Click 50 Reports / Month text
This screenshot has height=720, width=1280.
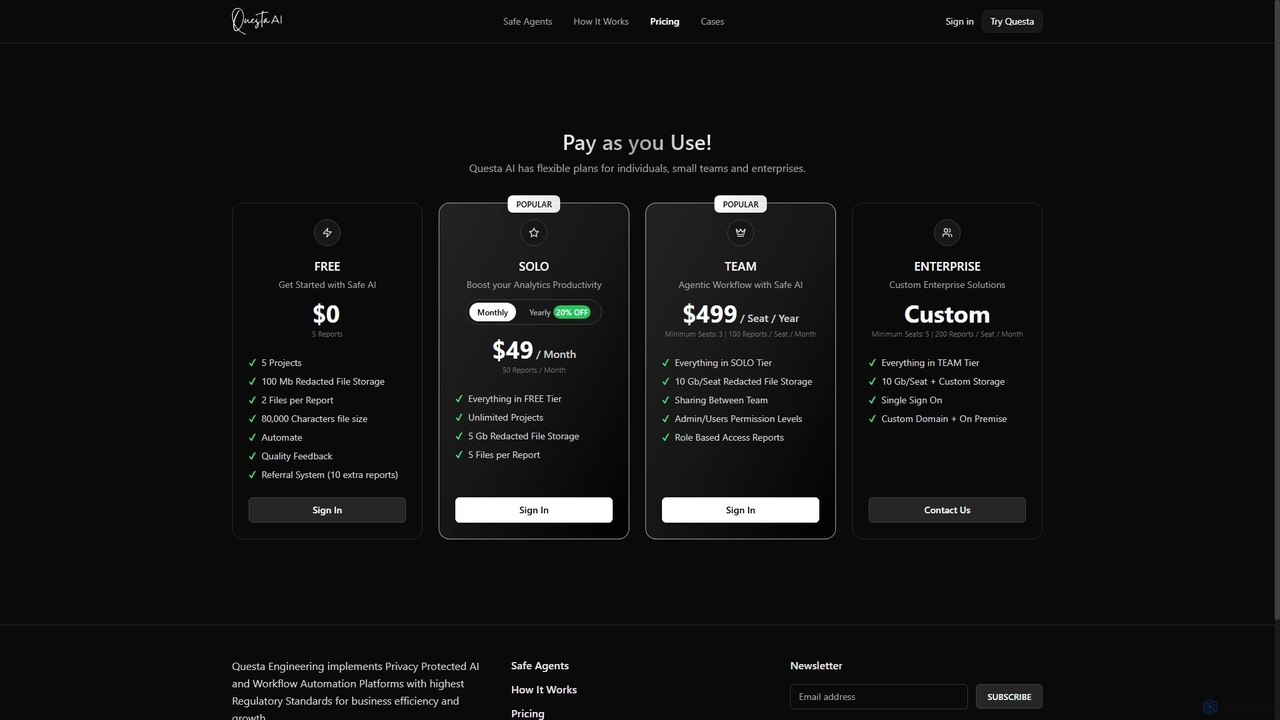pos(534,371)
